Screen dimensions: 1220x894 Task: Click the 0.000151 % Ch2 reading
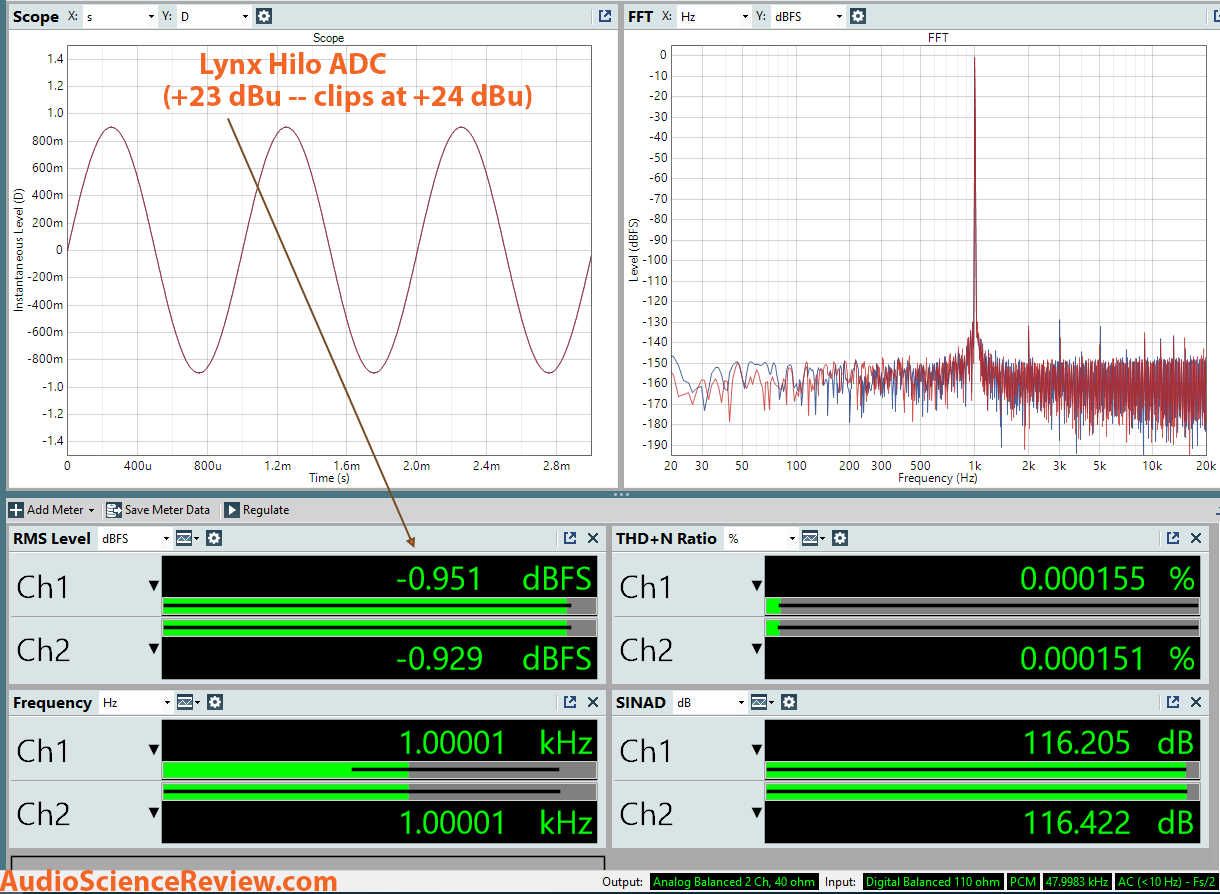[1107, 657]
